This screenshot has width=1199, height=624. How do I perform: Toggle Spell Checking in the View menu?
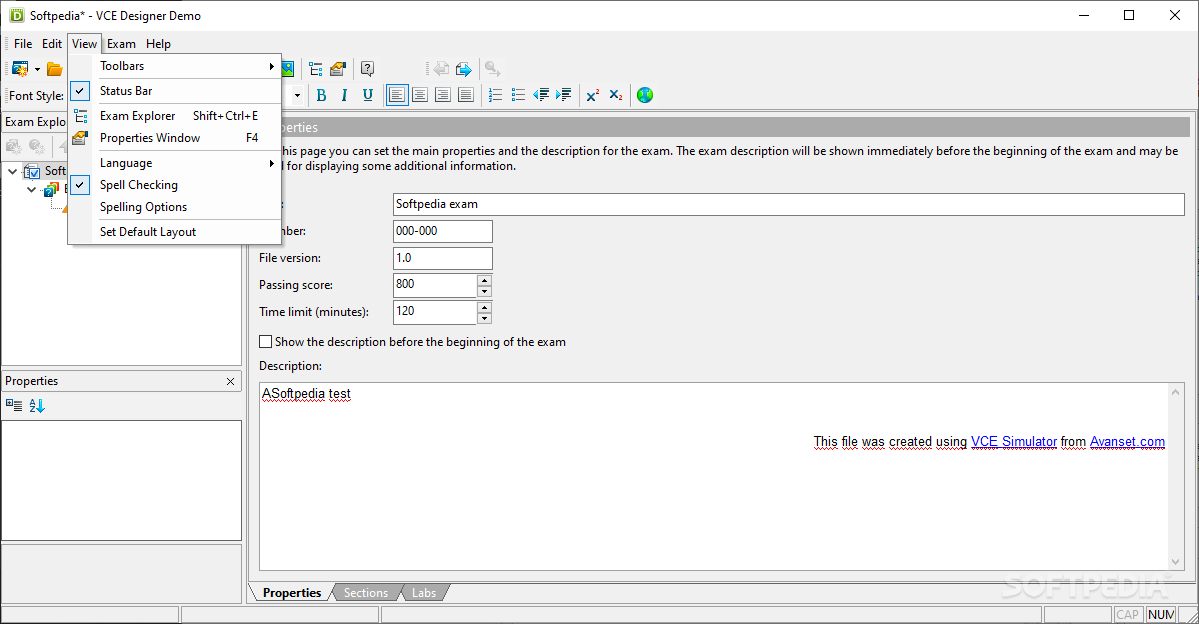click(175, 185)
